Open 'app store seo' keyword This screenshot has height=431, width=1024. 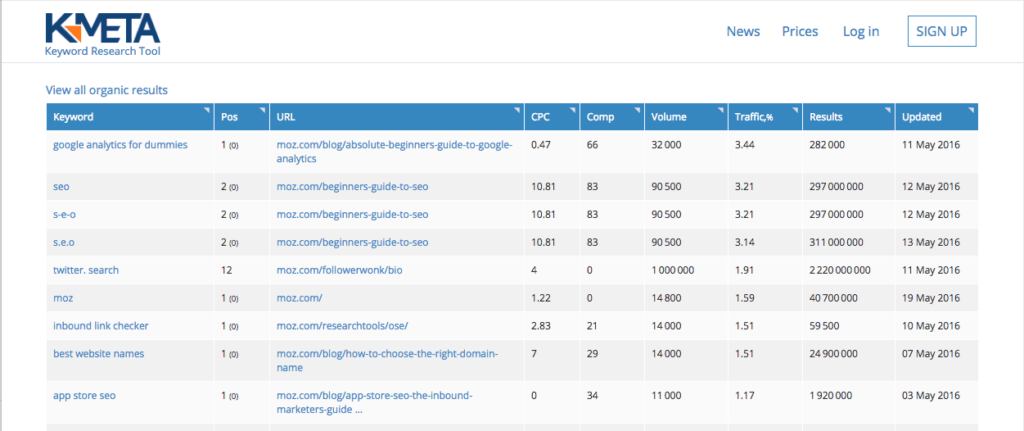point(84,396)
